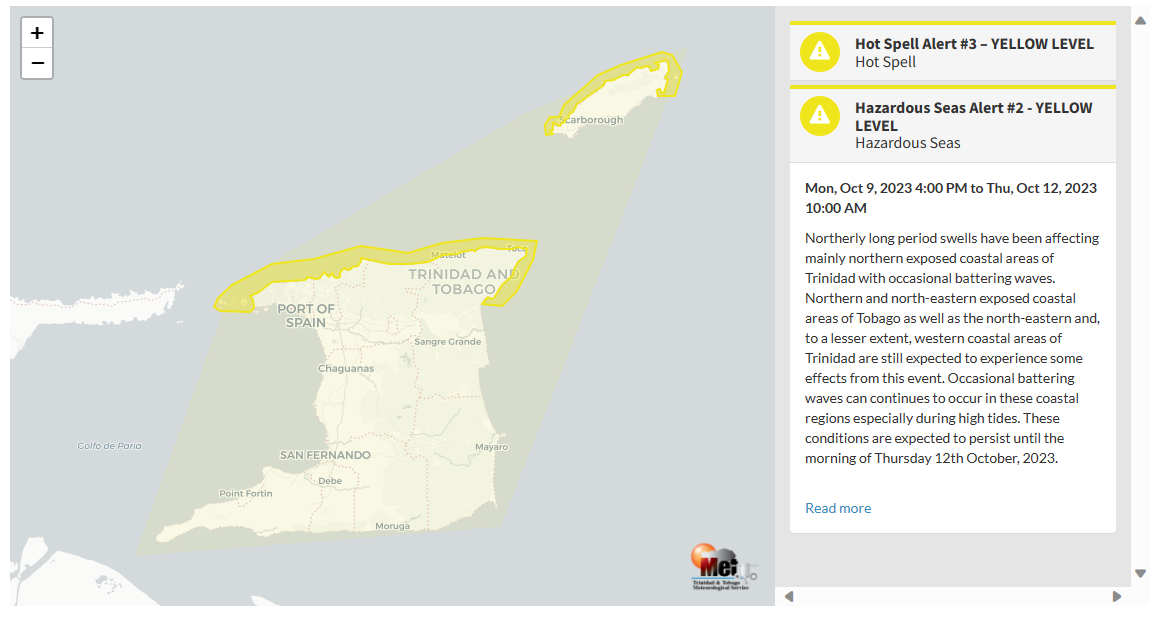Click the Chaguanas map label
Viewport: 1155px width, 617px height.
(345, 368)
